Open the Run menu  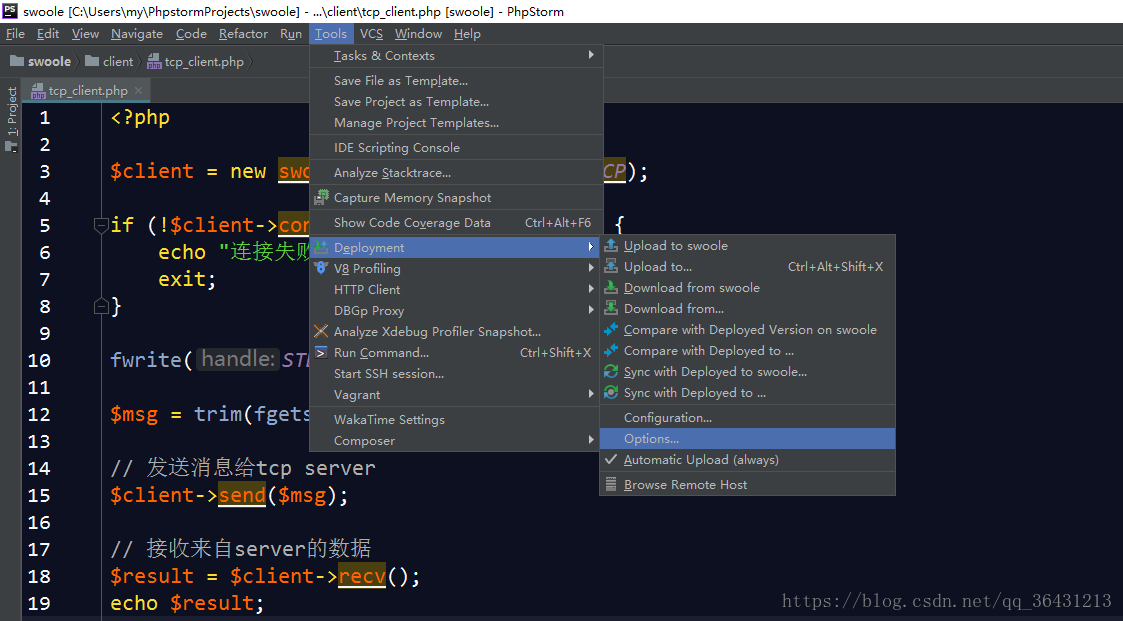(x=291, y=34)
